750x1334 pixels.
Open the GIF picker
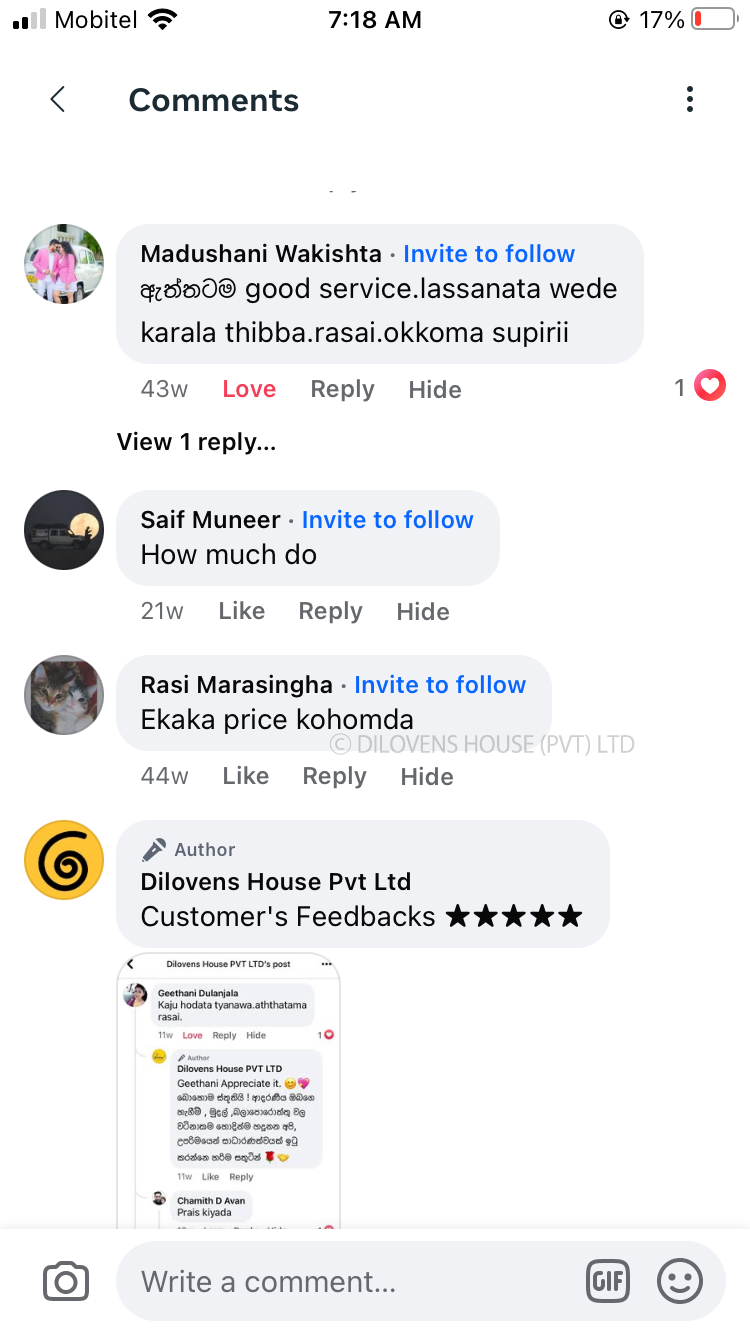tap(608, 1281)
